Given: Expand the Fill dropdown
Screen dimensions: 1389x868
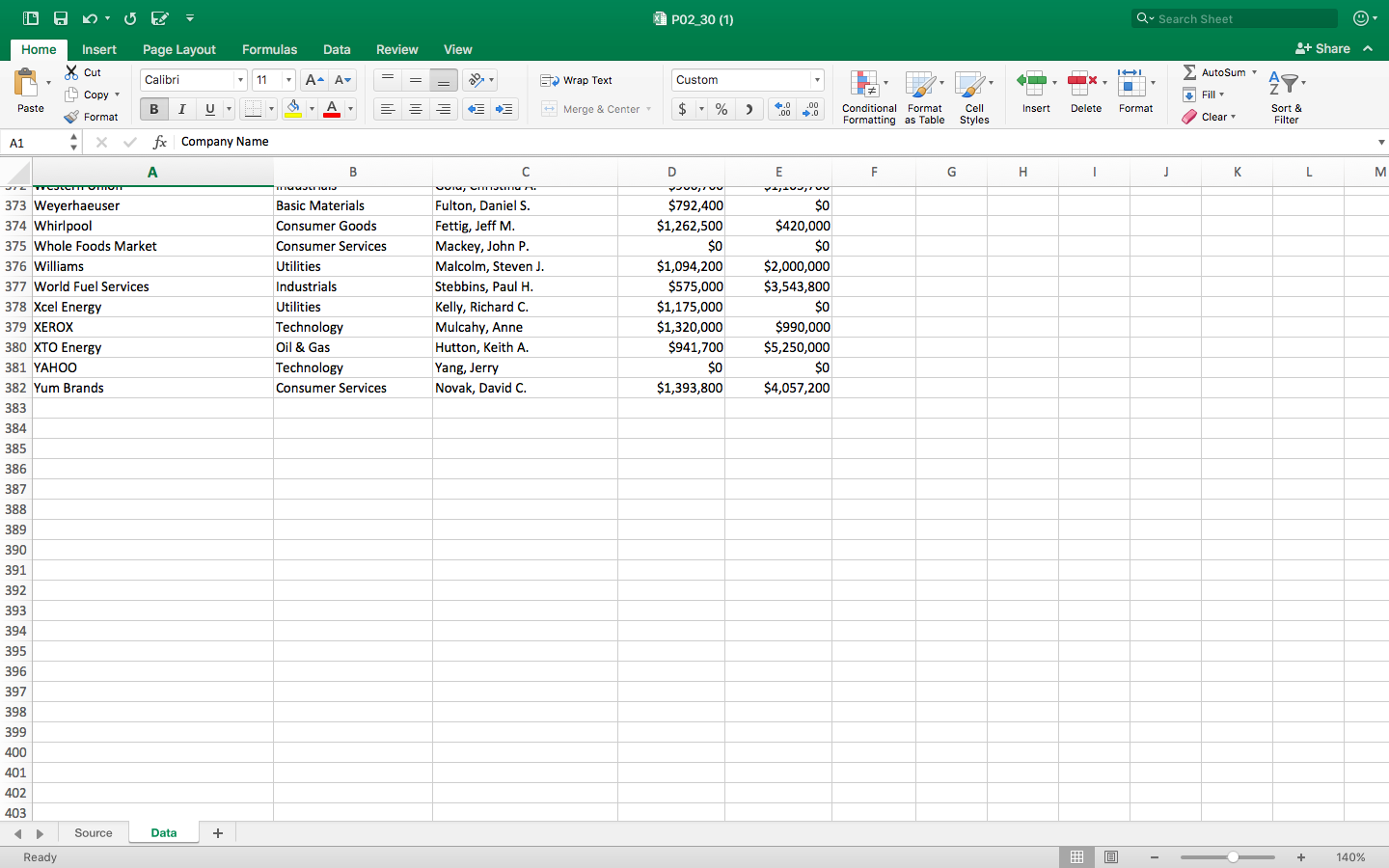Looking at the screenshot, I should [x=1221, y=95].
